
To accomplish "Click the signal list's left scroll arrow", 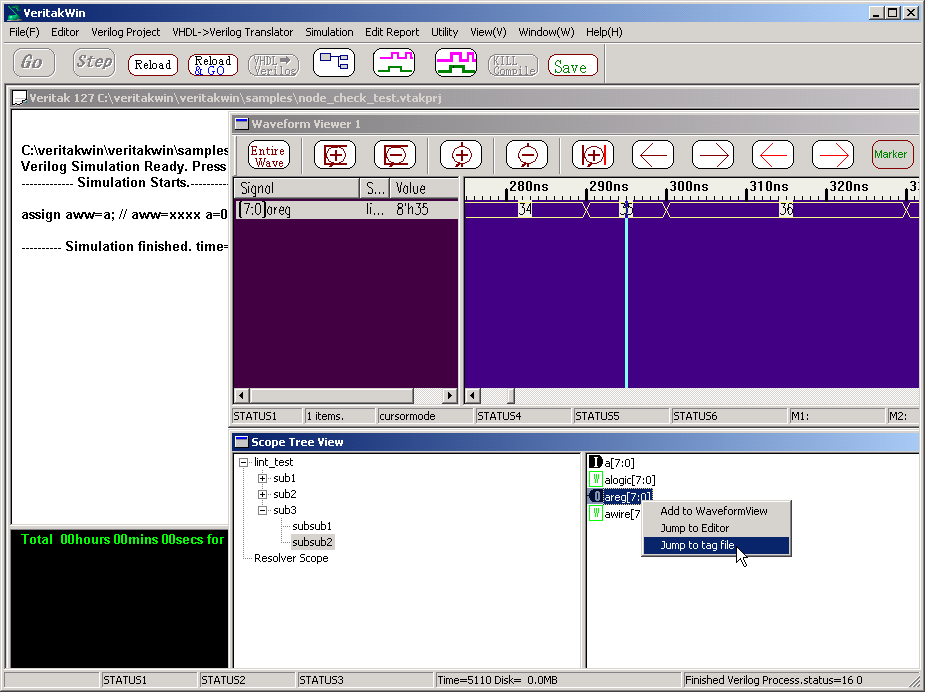I will point(241,395).
